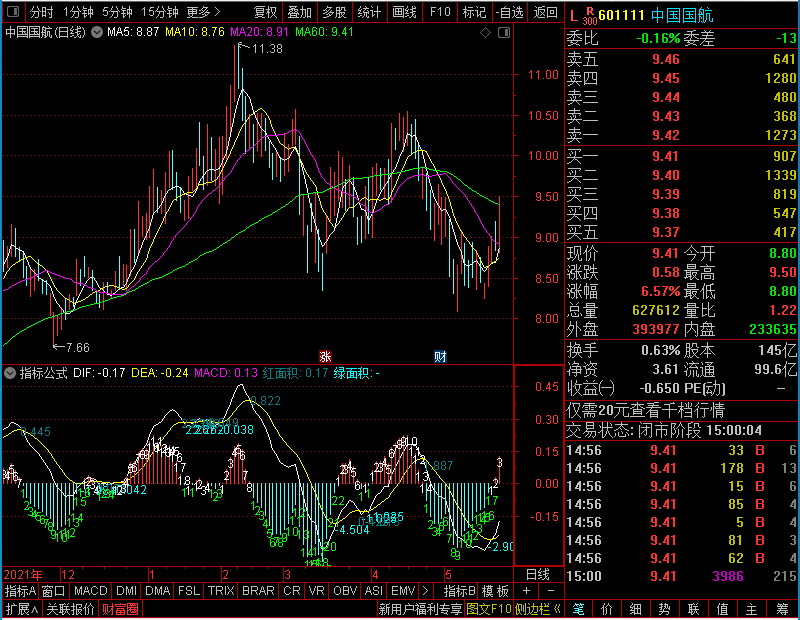Switch to 分时 intraday view
The height and width of the screenshot is (620, 800).
(41, 12)
